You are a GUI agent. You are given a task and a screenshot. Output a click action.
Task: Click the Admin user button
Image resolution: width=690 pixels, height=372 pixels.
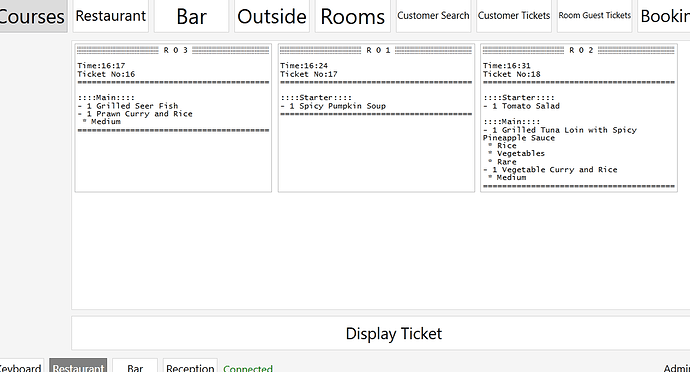(x=676, y=368)
